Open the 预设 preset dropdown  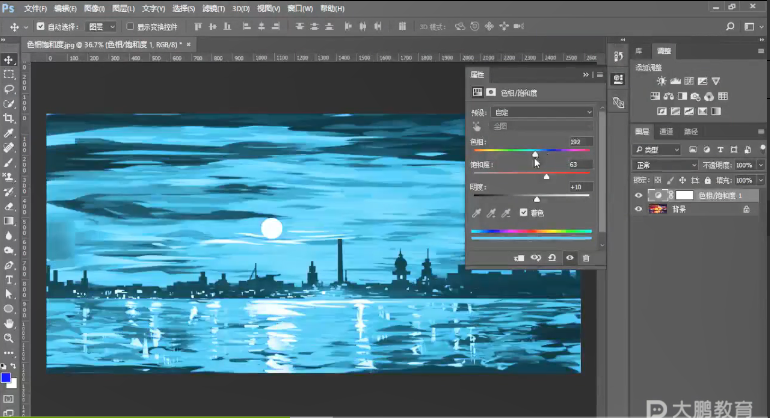click(543, 113)
